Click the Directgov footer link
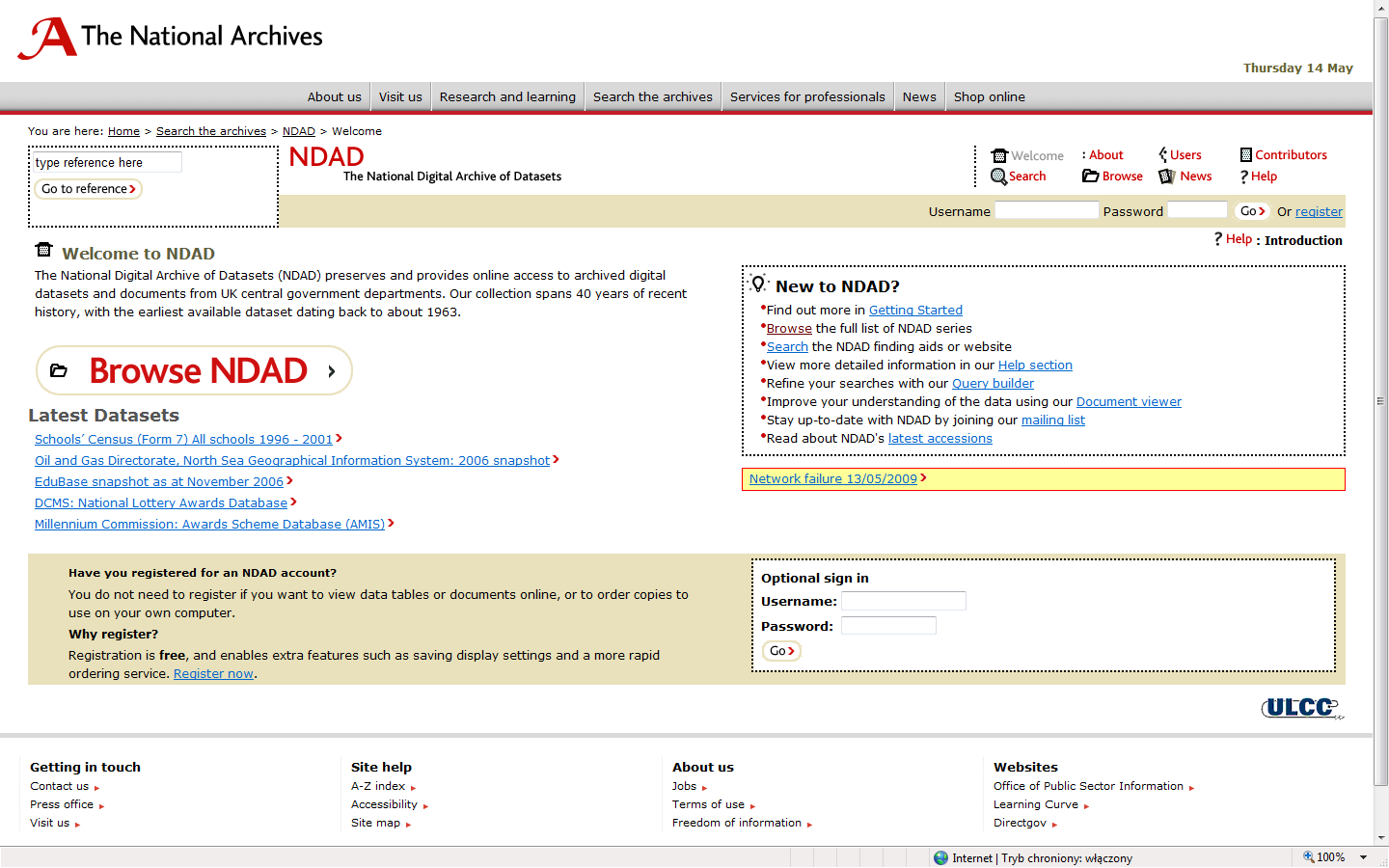This screenshot has width=1389, height=868. tap(1020, 823)
